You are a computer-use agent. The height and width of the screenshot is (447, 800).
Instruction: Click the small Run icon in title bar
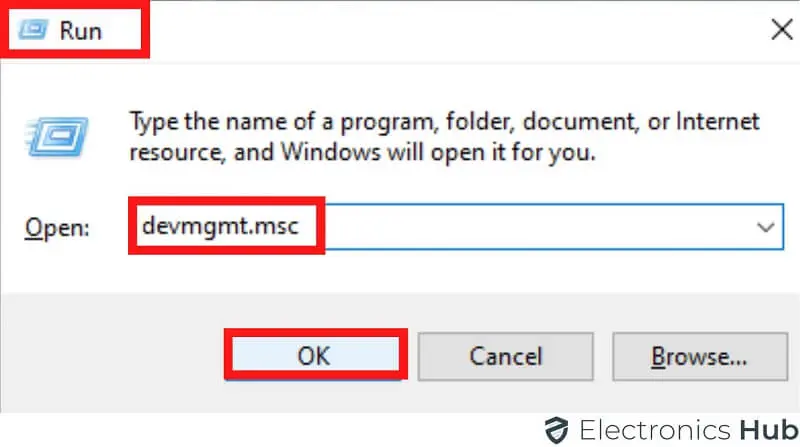32,30
